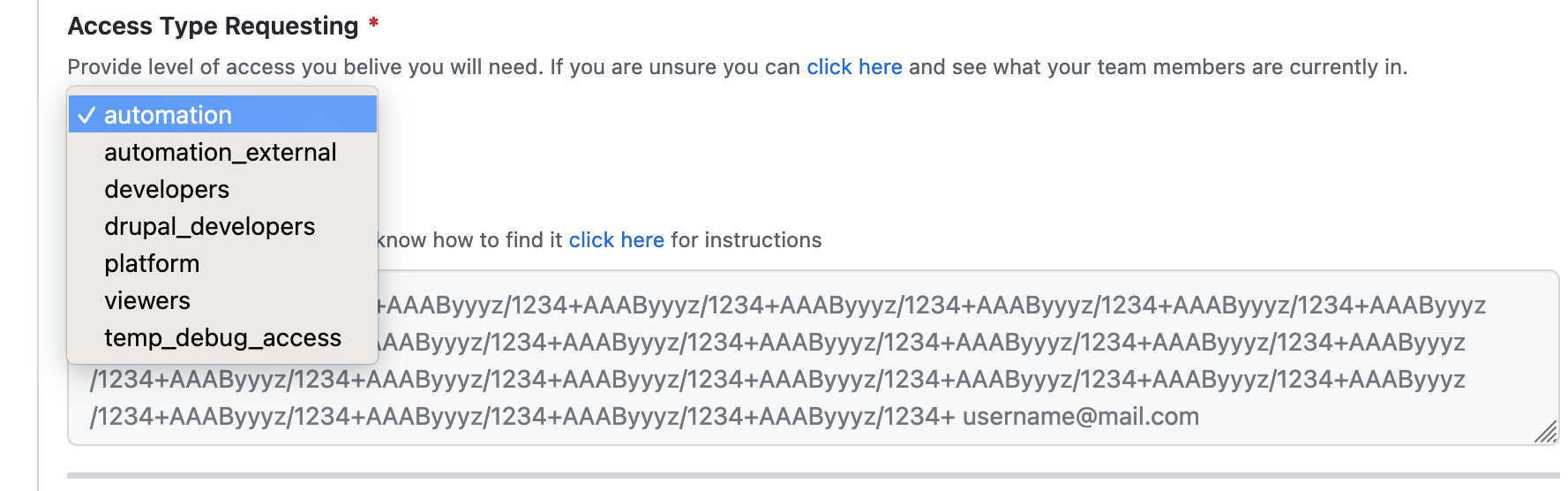
Task: Open the "click here" instructions link
Action: [x=616, y=240]
